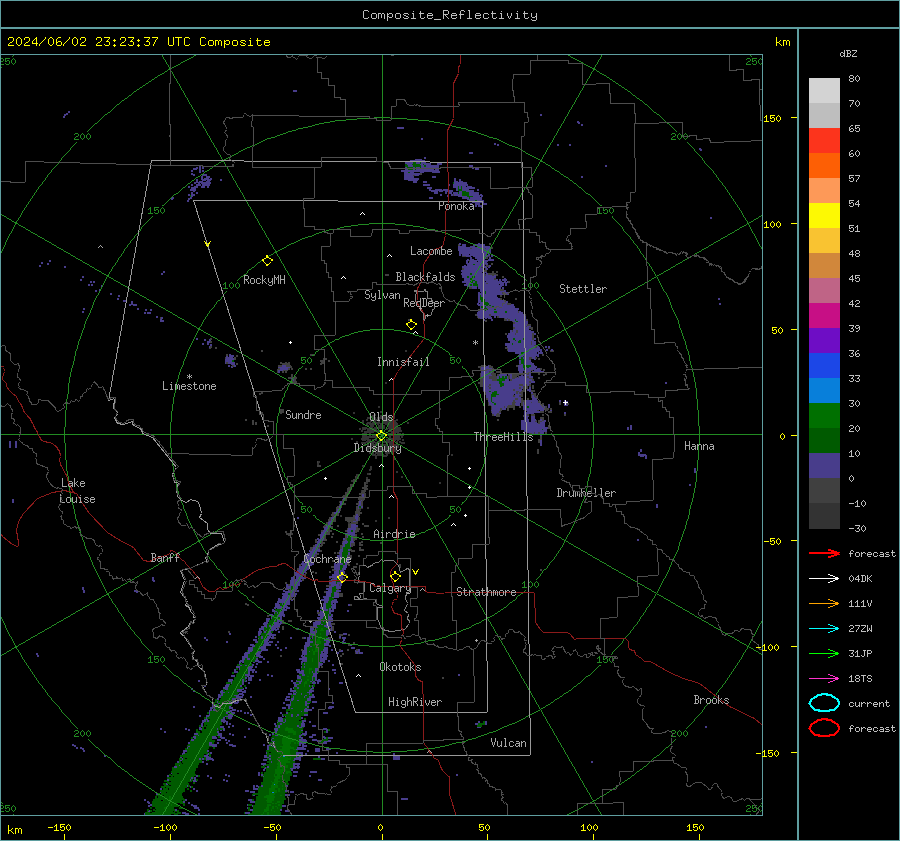The height and width of the screenshot is (841, 900).
Task: Click the Limestone label
Action: point(189,386)
